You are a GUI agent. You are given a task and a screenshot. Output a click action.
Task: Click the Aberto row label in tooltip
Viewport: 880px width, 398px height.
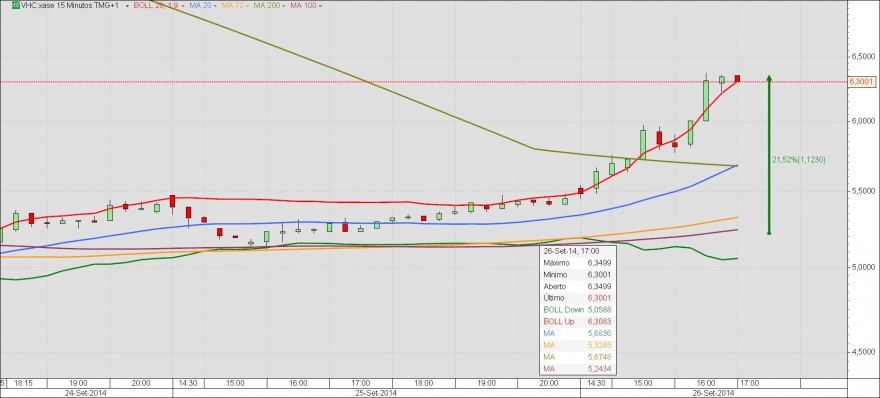pos(554,286)
